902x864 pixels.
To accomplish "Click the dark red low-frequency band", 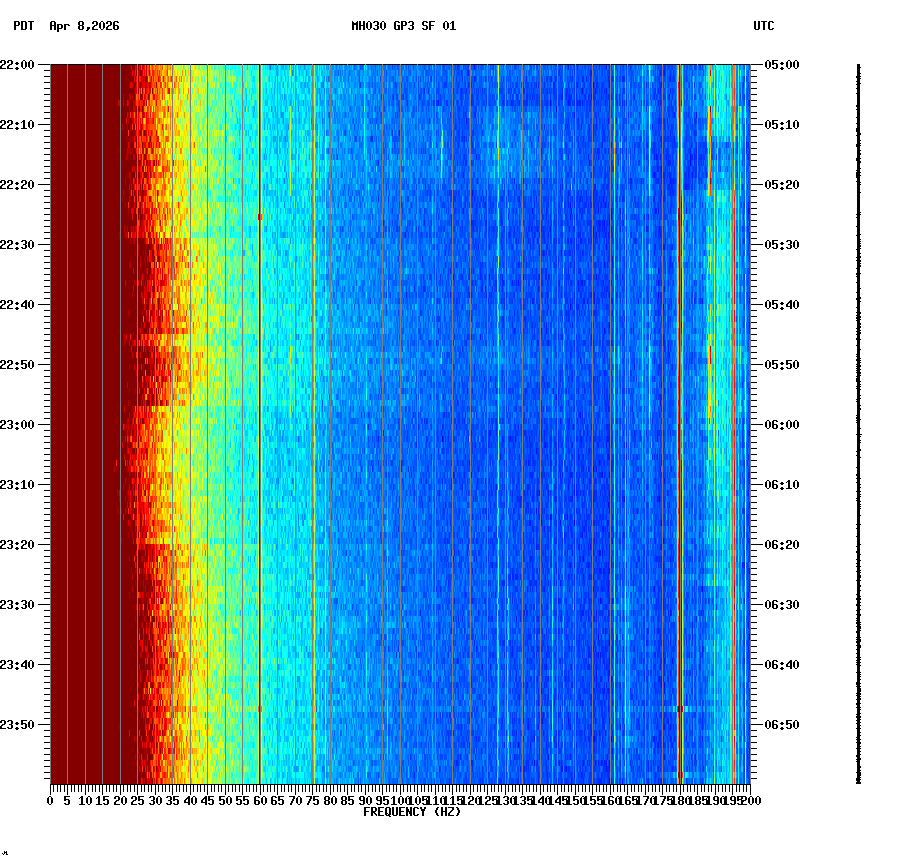I will point(85,400).
